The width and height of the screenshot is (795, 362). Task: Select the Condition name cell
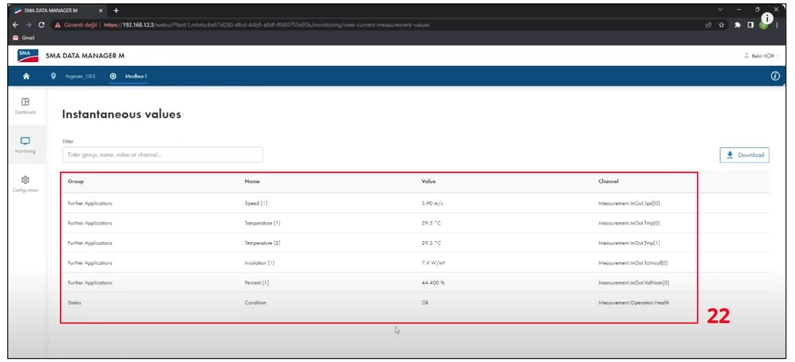pos(256,303)
